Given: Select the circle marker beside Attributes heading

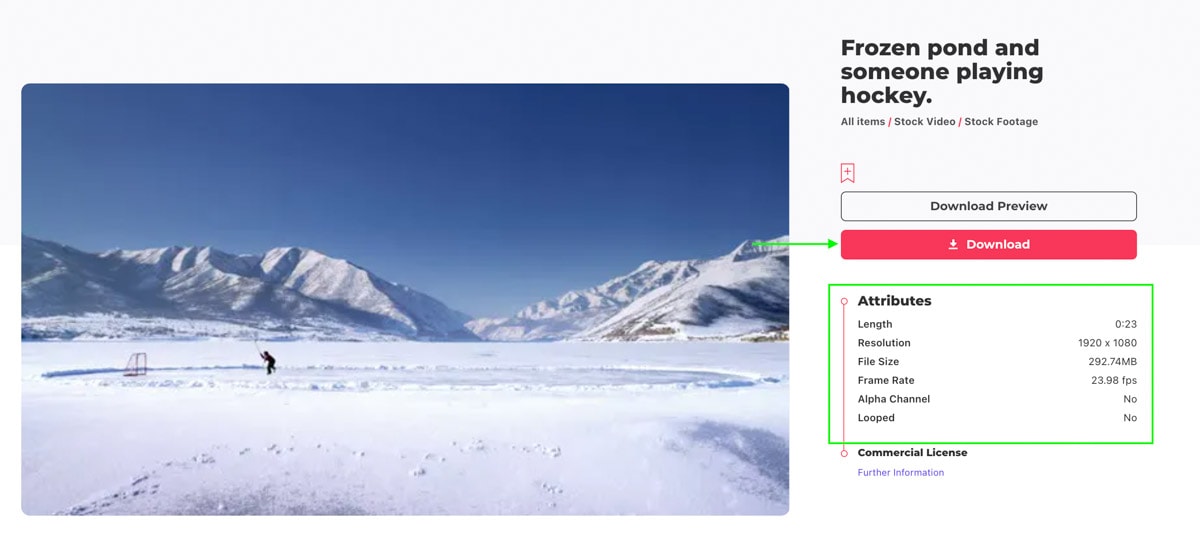Looking at the screenshot, I should (x=844, y=301).
